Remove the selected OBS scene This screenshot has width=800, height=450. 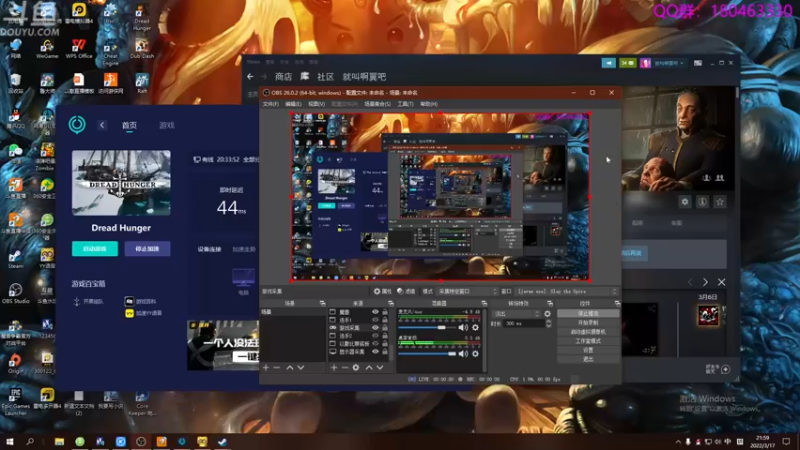pos(277,367)
